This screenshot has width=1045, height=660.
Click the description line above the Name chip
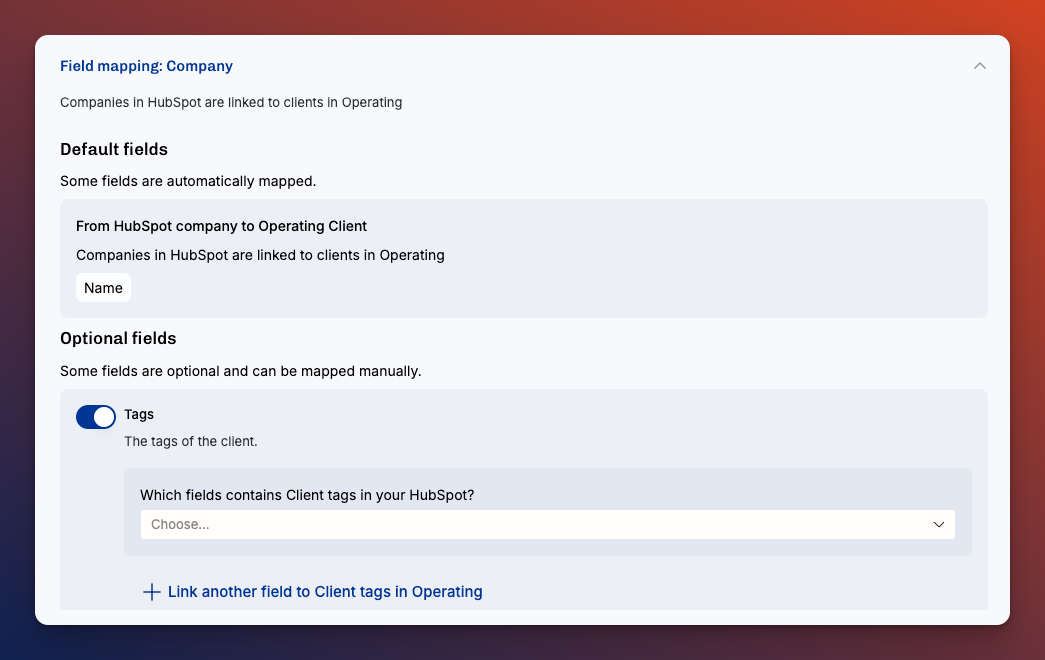point(260,255)
